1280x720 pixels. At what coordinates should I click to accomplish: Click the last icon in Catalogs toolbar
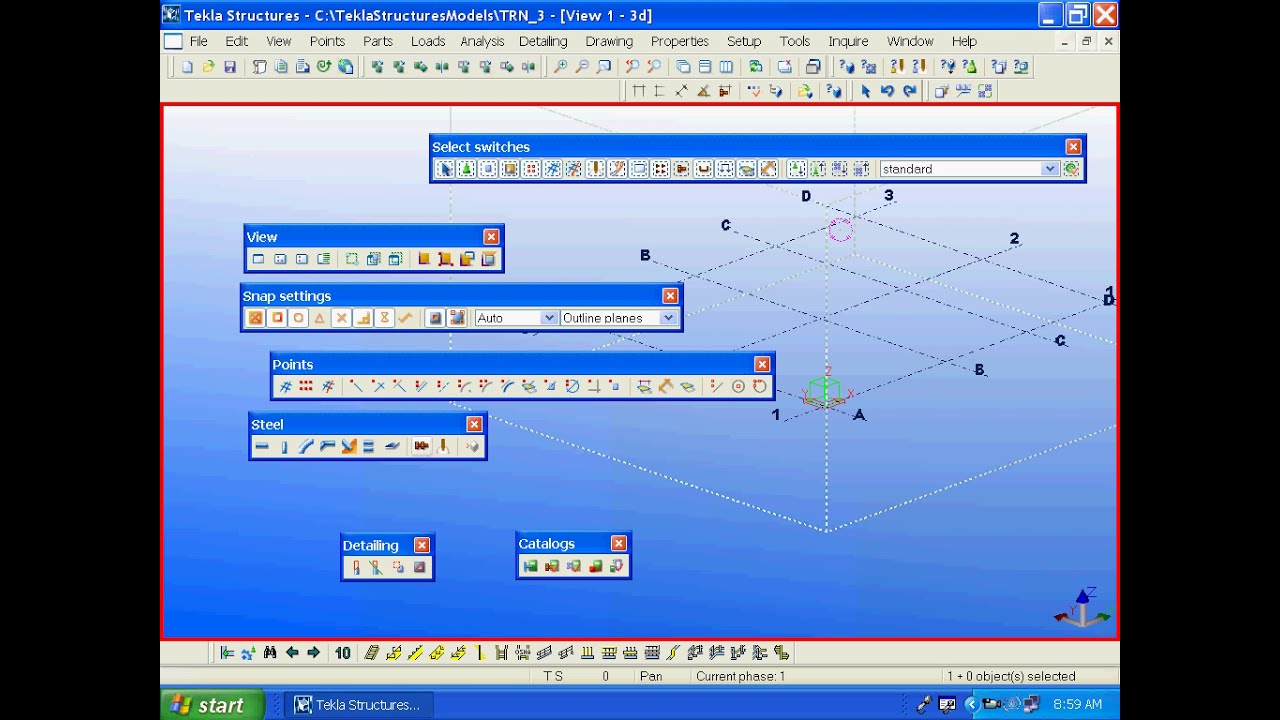616,567
